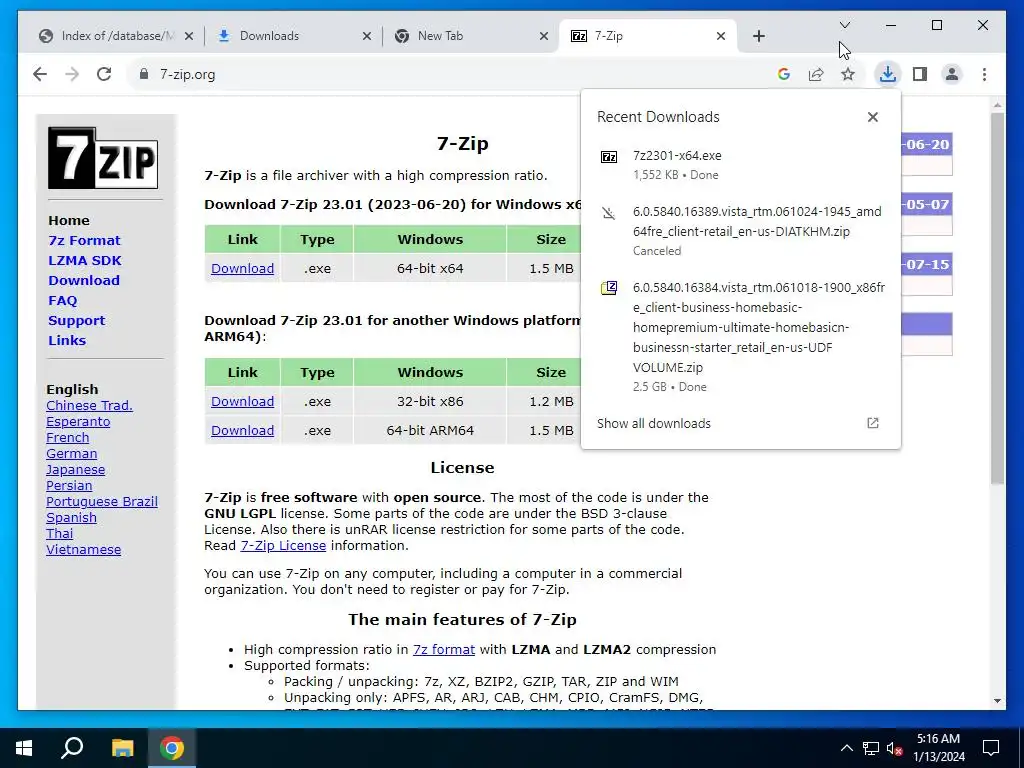Open the Chrome profile avatar menu
The height and width of the screenshot is (768, 1024).
click(952, 74)
